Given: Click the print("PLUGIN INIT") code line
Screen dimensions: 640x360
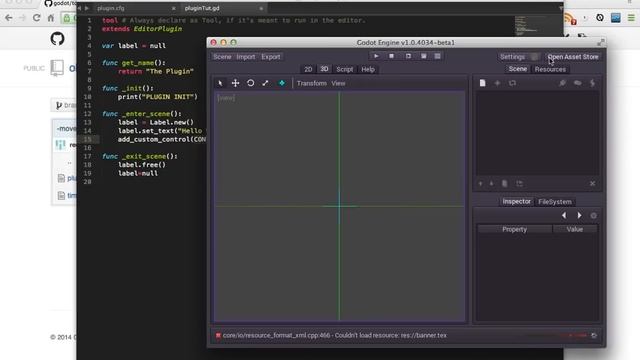Looking at the screenshot, I should click(158, 97).
